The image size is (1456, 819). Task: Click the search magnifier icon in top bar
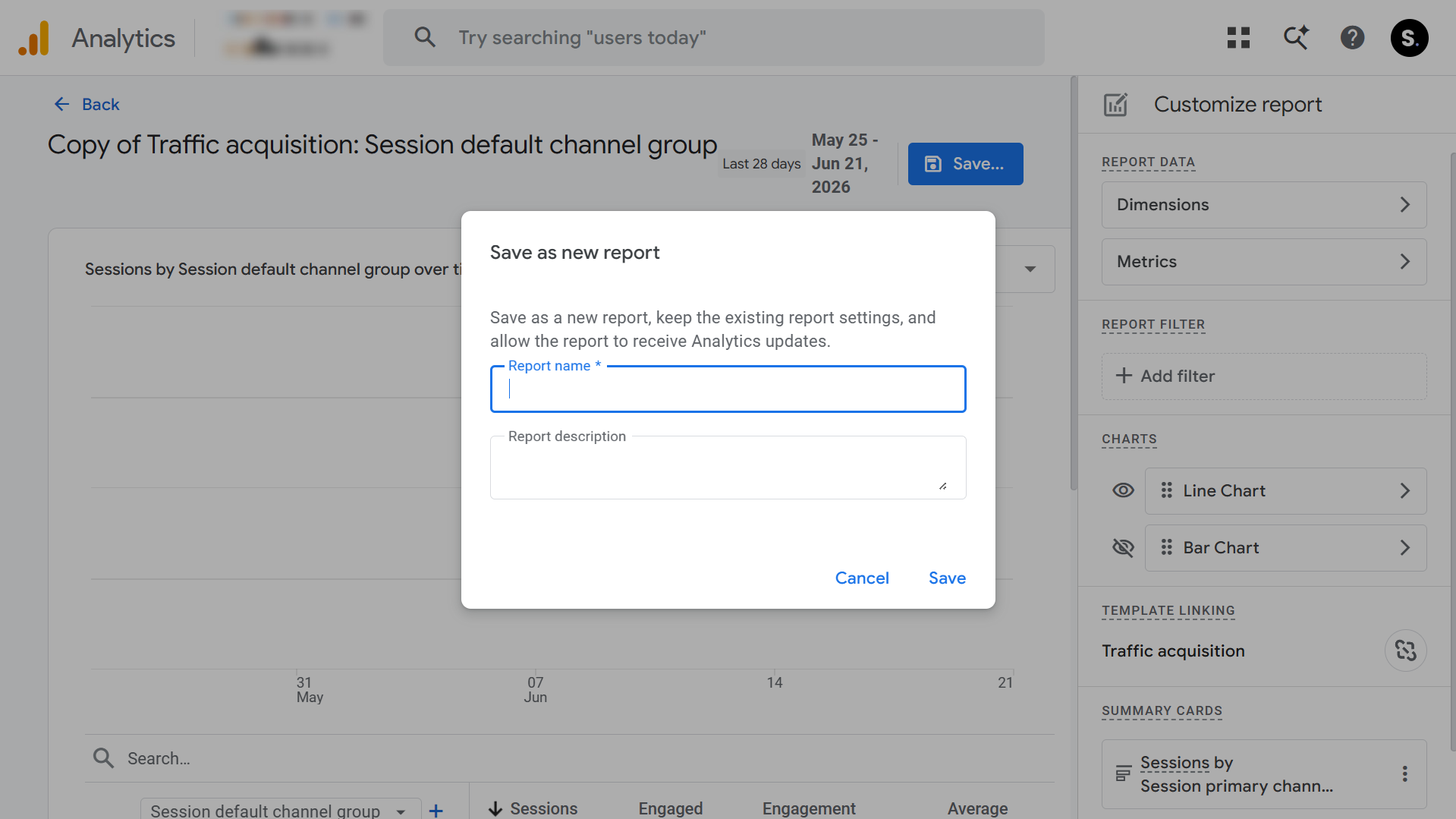425,37
